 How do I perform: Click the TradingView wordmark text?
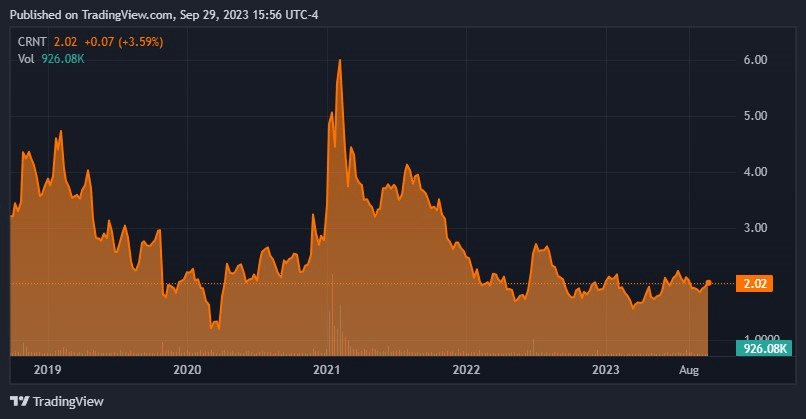[x=68, y=402]
